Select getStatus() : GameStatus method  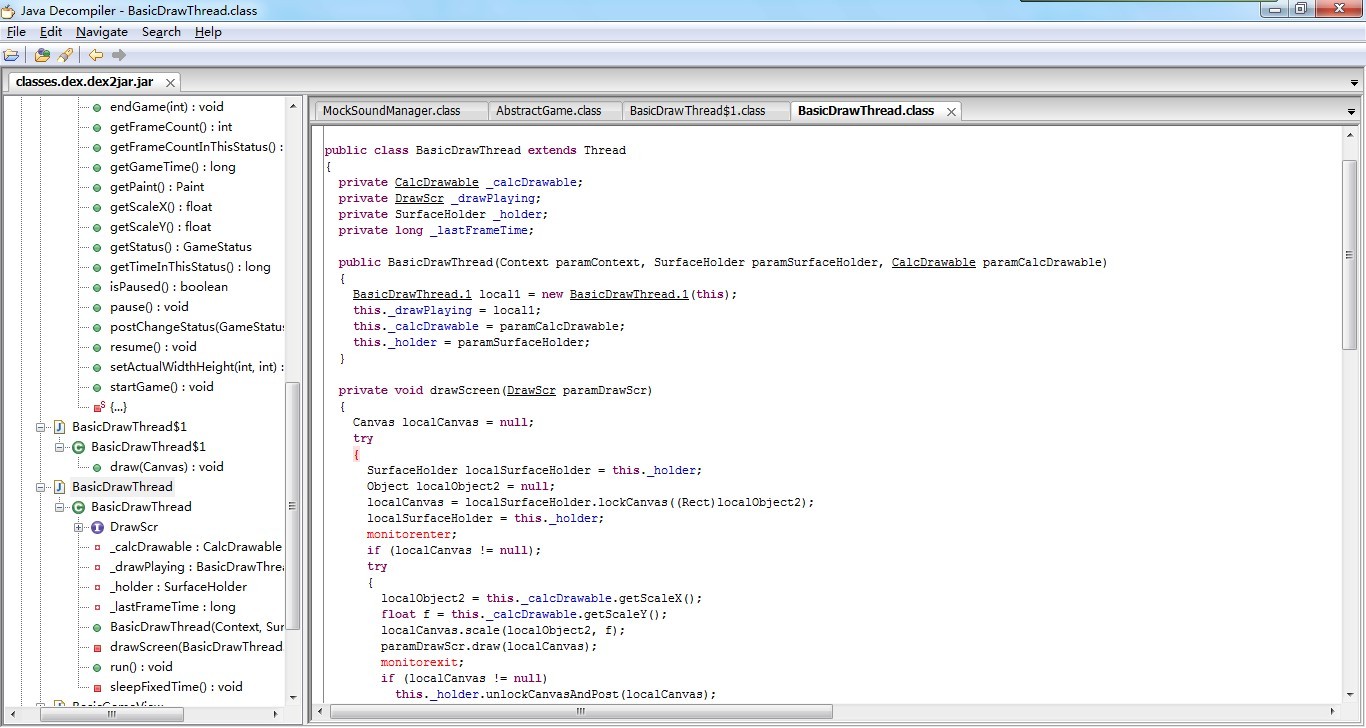tap(180, 247)
